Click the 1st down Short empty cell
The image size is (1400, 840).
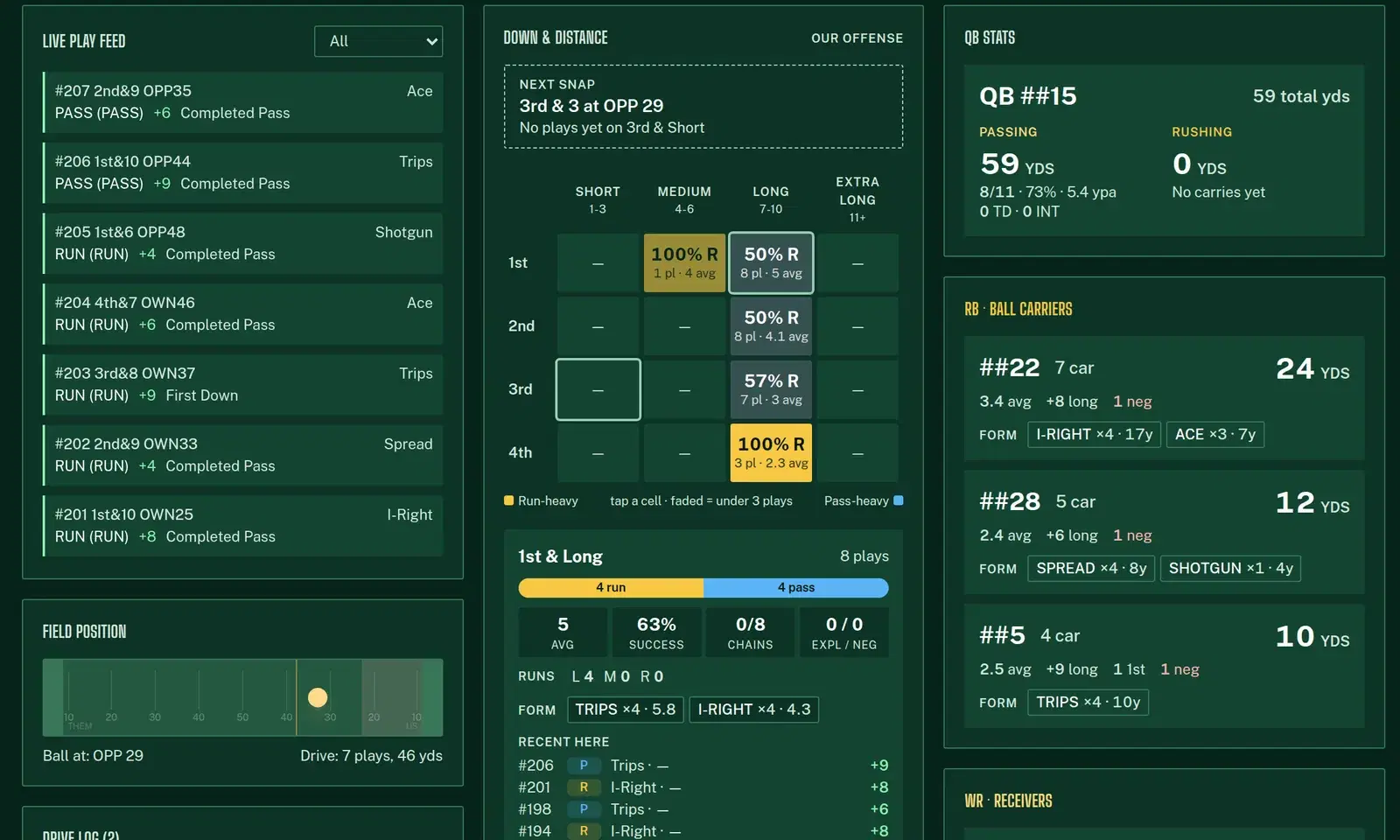(598, 262)
